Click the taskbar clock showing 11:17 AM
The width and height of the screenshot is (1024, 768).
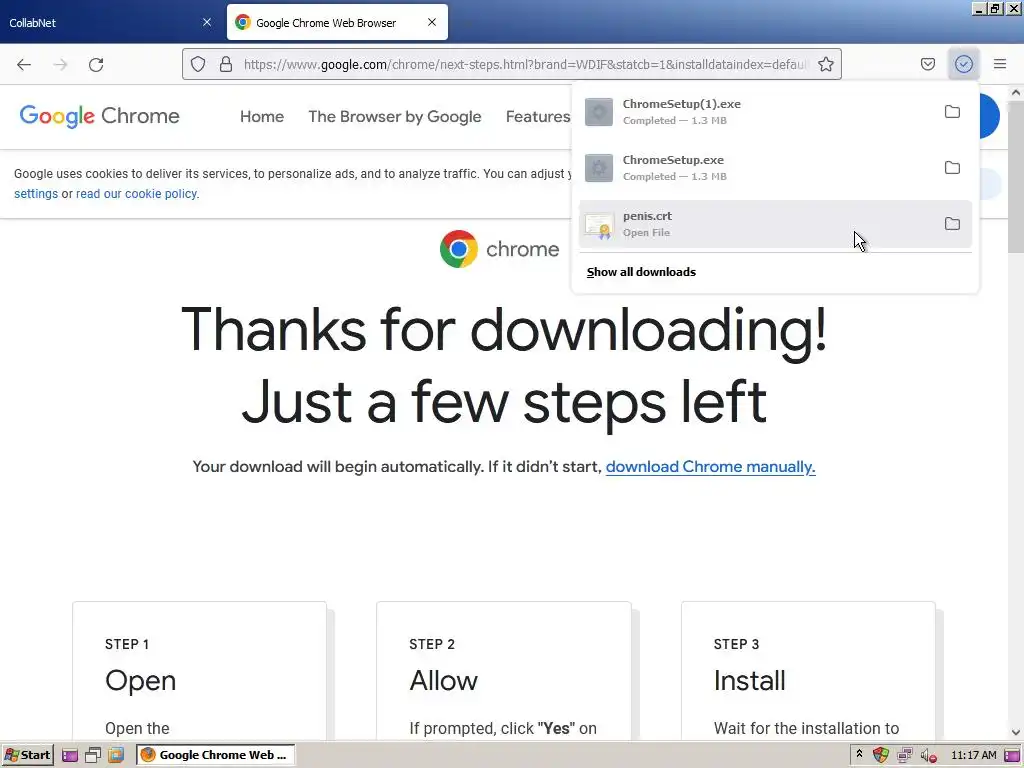(974, 756)
